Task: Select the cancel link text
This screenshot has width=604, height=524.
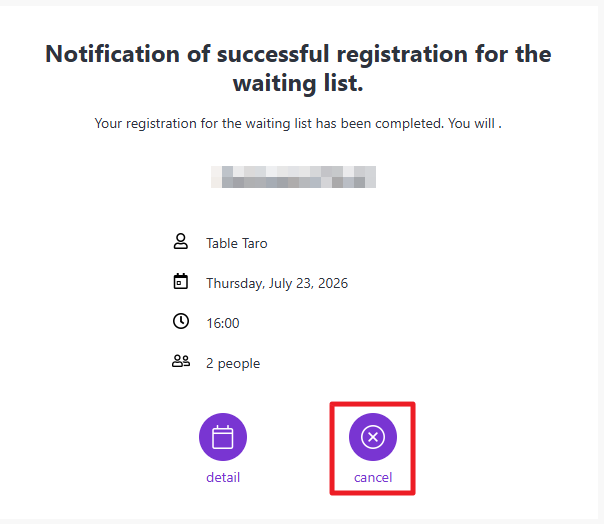Action: [373, 477]
